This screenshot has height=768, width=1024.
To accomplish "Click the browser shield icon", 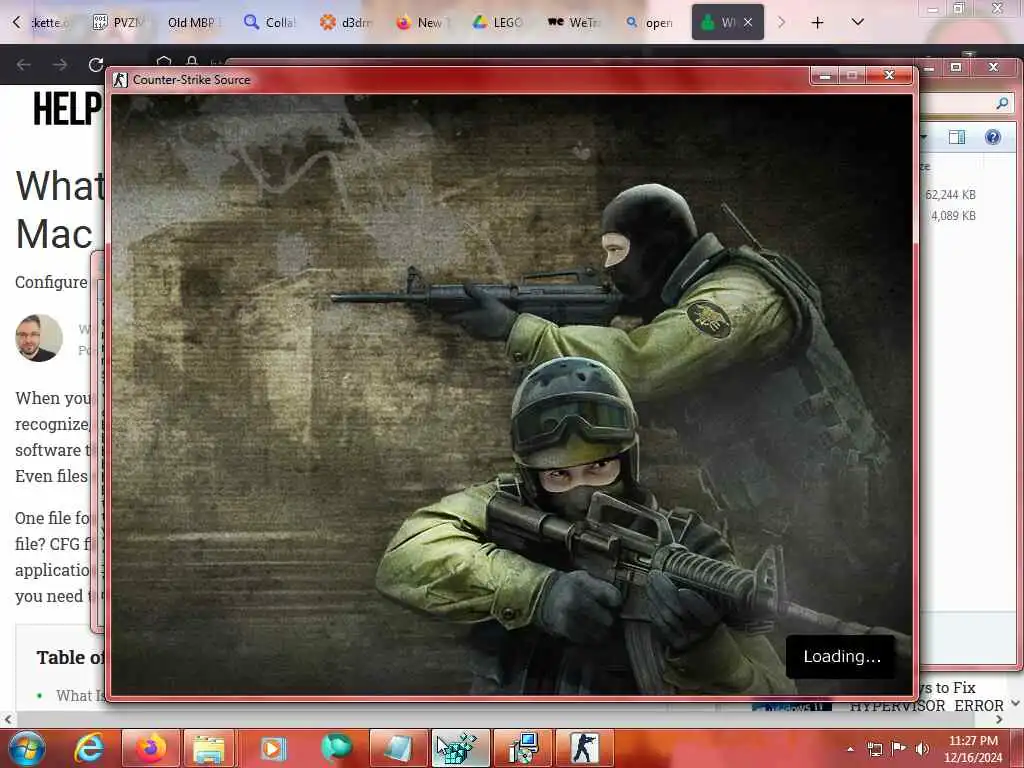I will click(163, 61).
